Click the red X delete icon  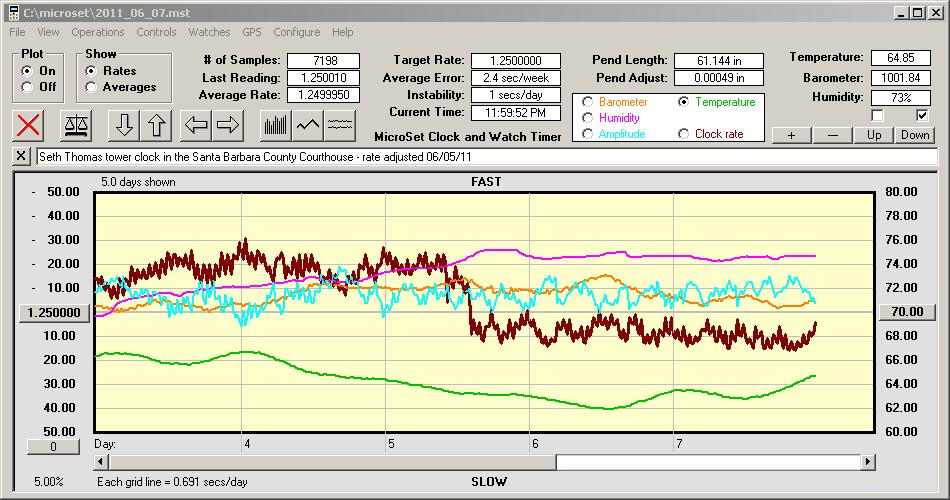28,125
